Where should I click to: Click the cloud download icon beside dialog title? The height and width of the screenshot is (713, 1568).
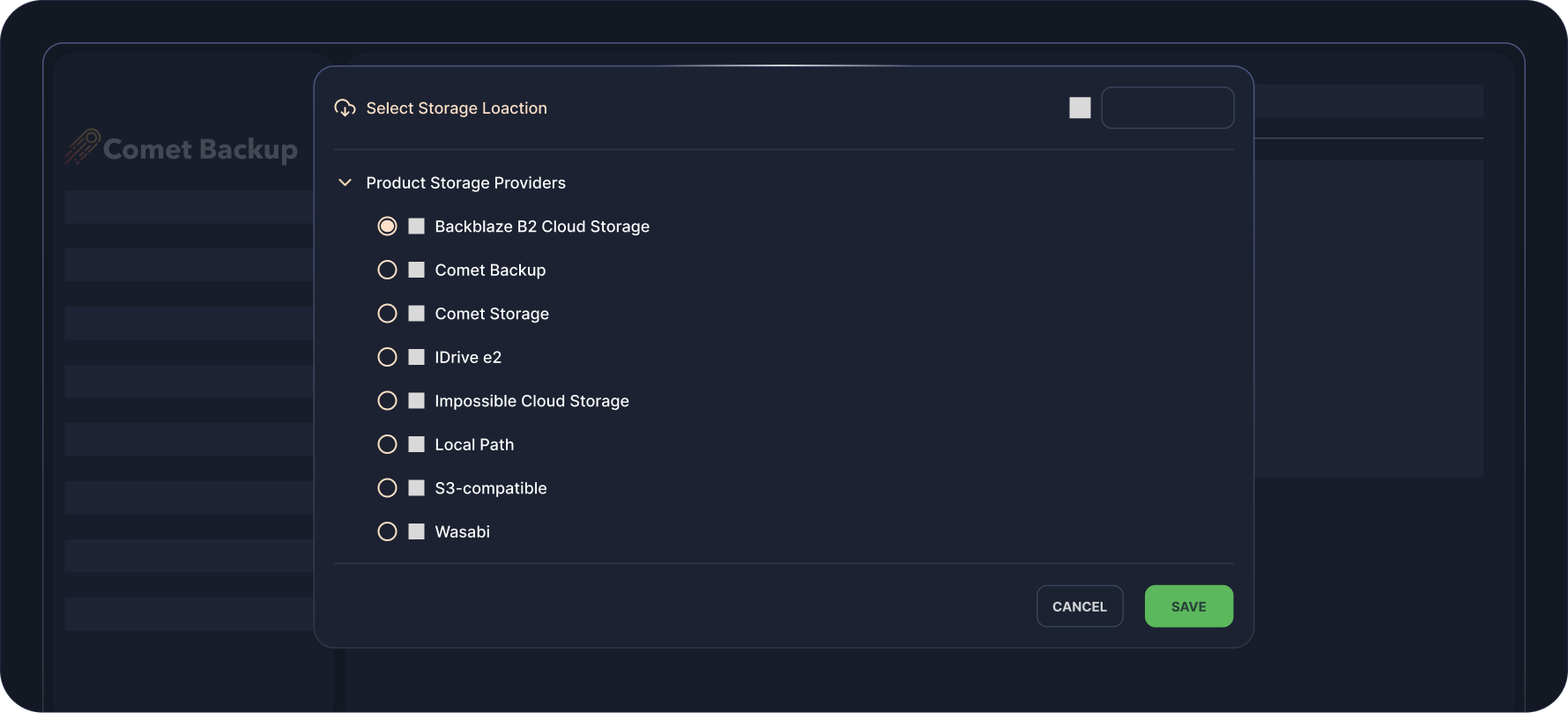click(x=345, y=108)
